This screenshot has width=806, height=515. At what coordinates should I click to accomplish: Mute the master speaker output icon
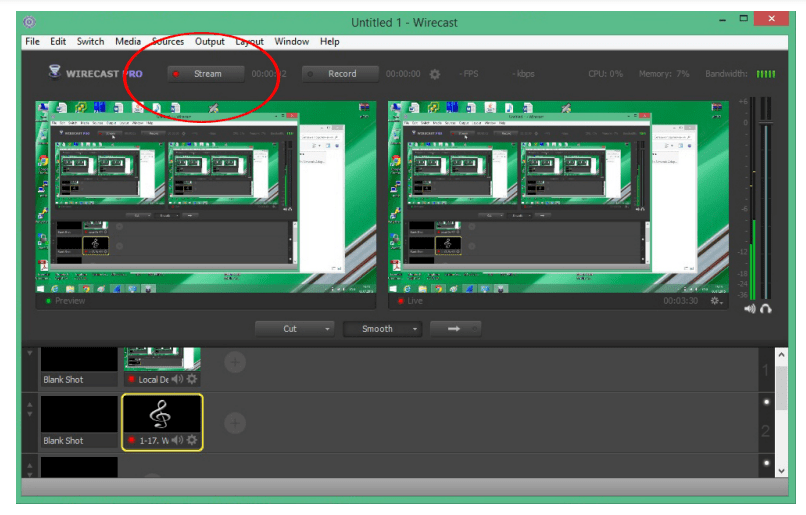[750, 308]
